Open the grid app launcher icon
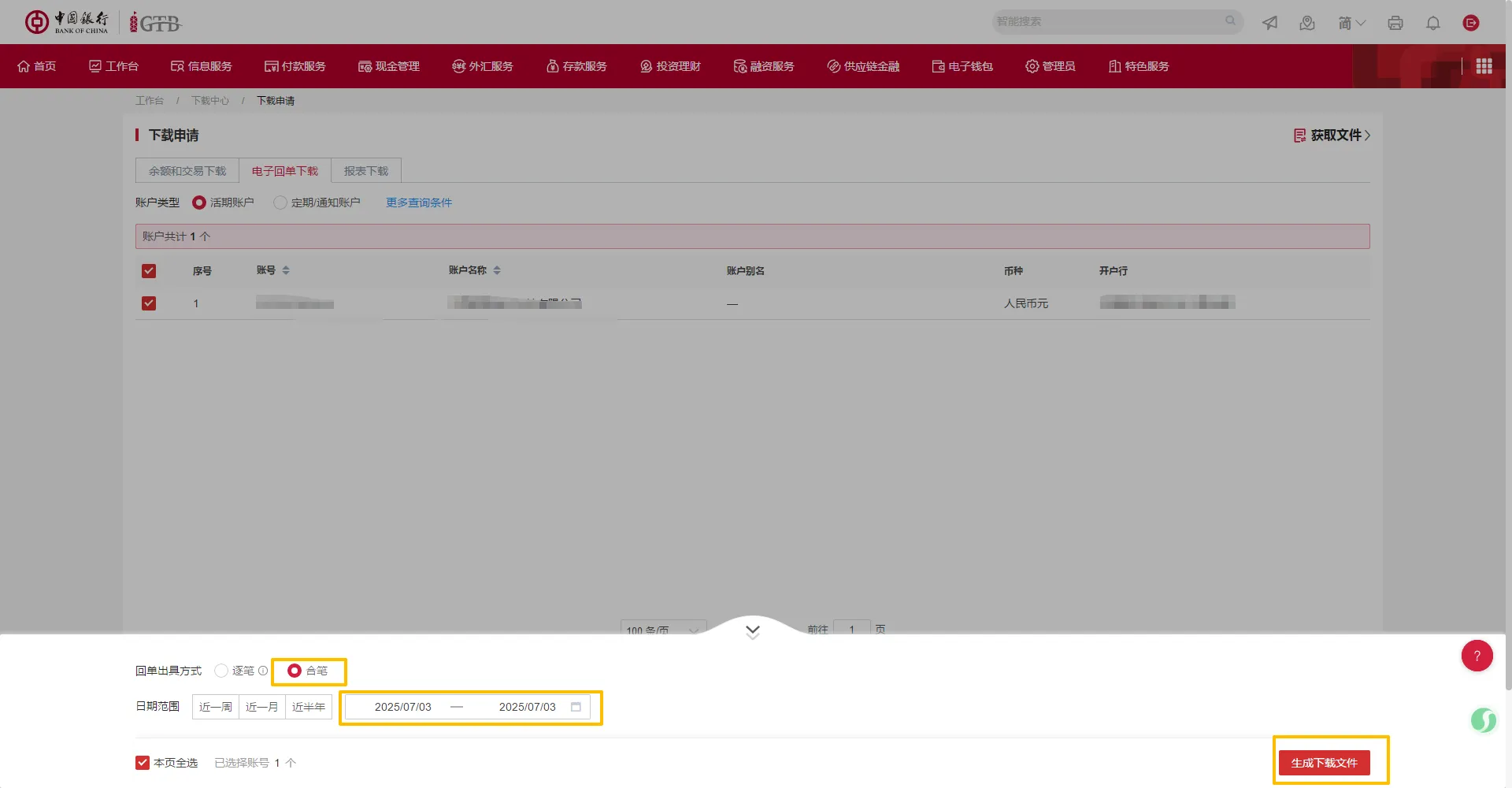The width and height of the screenshot is (1512, 788). coord(1484,66)
